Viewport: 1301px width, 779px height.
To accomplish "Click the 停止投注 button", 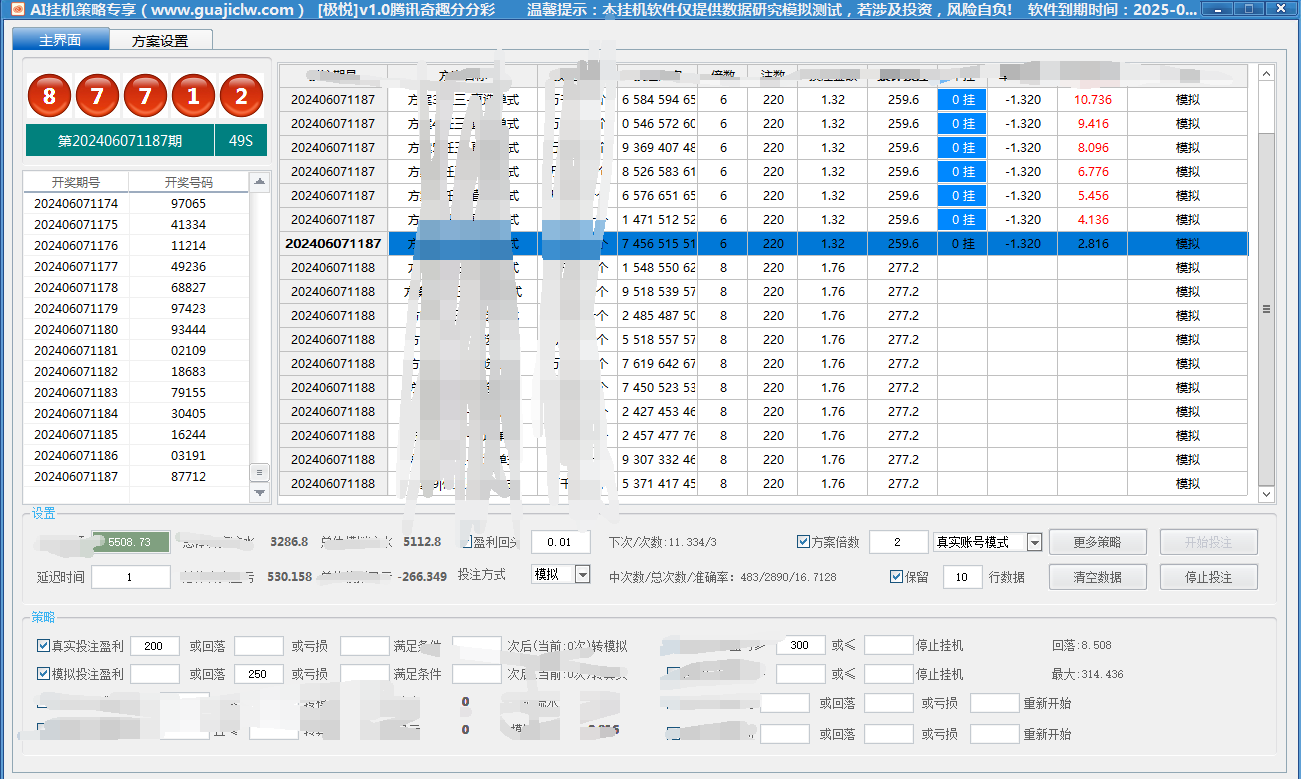I will pos(1208,577).
